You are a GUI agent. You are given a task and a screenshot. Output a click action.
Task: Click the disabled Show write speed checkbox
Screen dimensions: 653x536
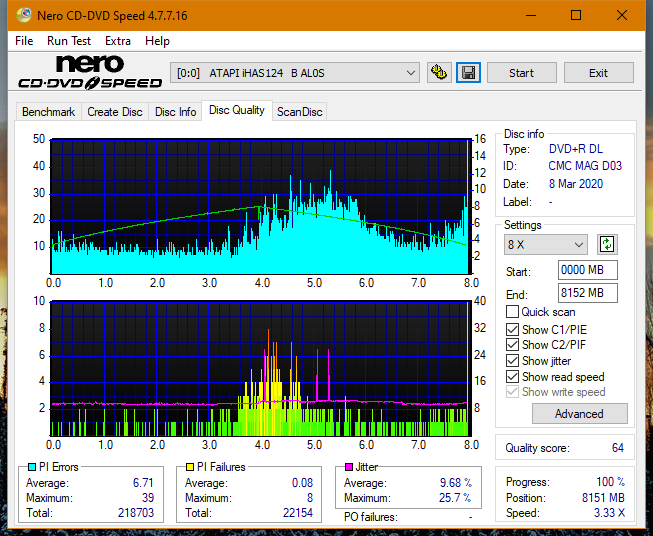512,392
